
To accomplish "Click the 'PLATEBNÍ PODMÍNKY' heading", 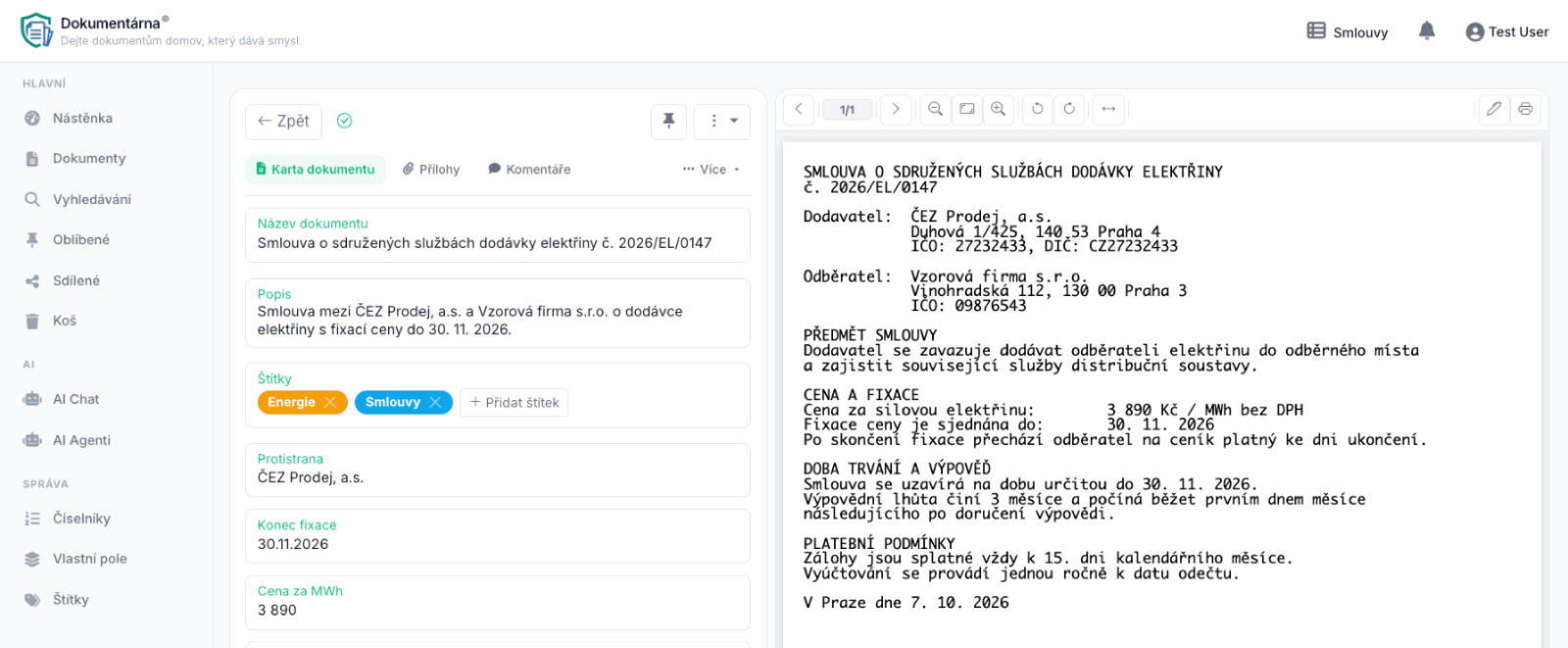I will click(879, 543).
